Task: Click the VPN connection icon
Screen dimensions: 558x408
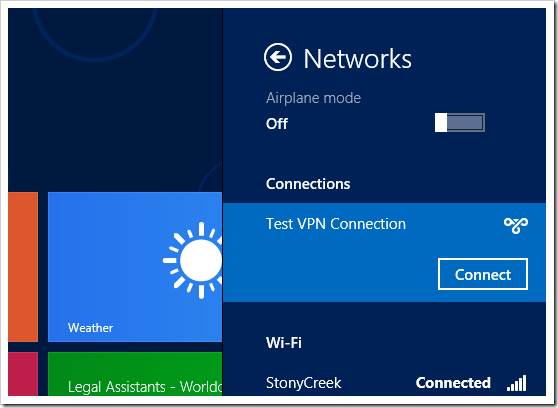Action: pos(516,225)
